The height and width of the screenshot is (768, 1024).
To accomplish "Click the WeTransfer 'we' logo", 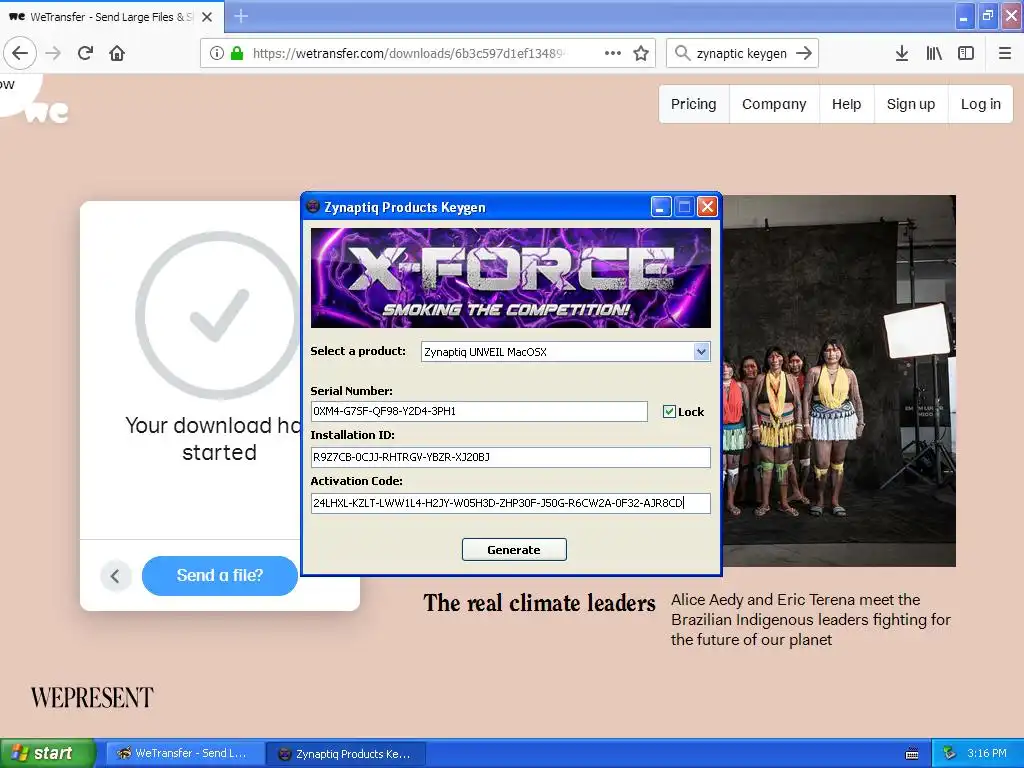I will (47, 112).
